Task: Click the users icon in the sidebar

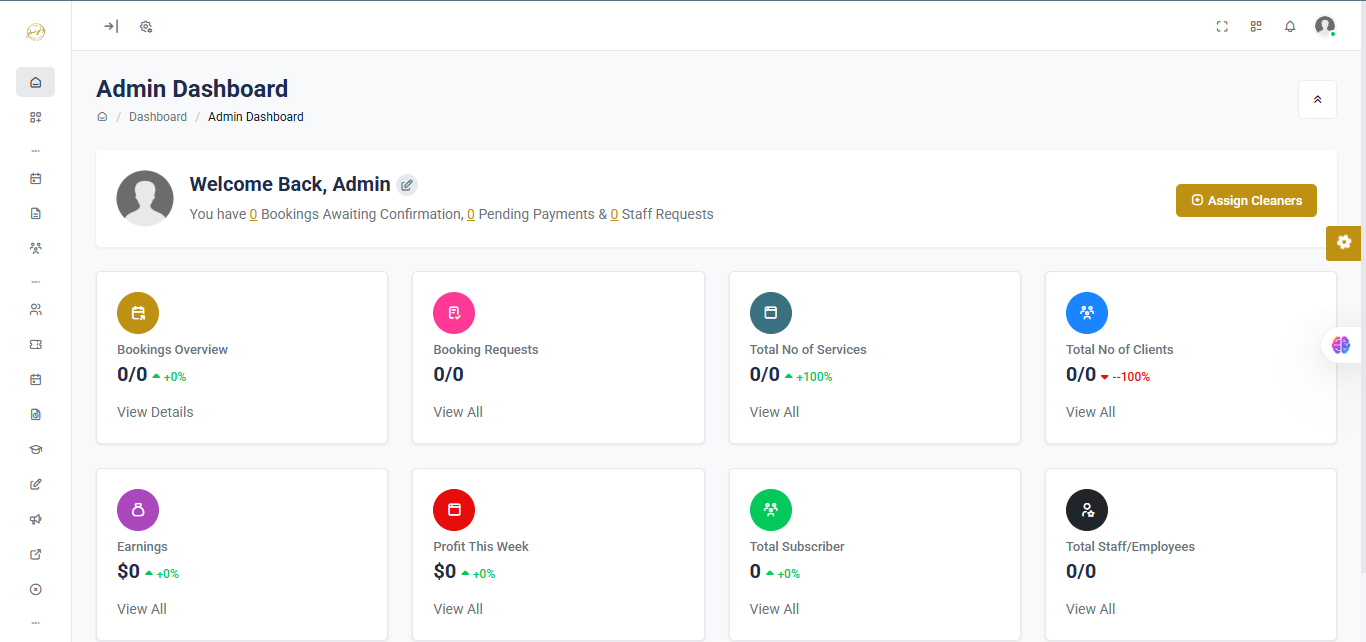Action: pos(36,310)
